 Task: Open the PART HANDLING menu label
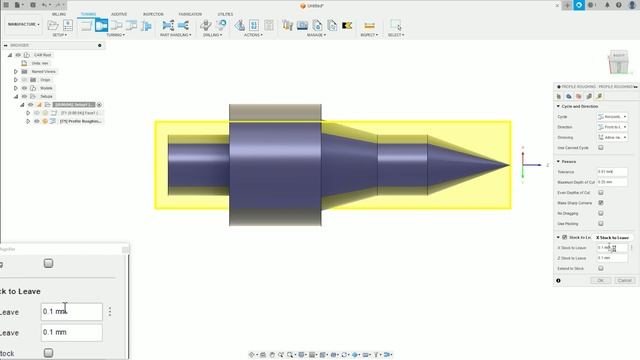(176, 35)
